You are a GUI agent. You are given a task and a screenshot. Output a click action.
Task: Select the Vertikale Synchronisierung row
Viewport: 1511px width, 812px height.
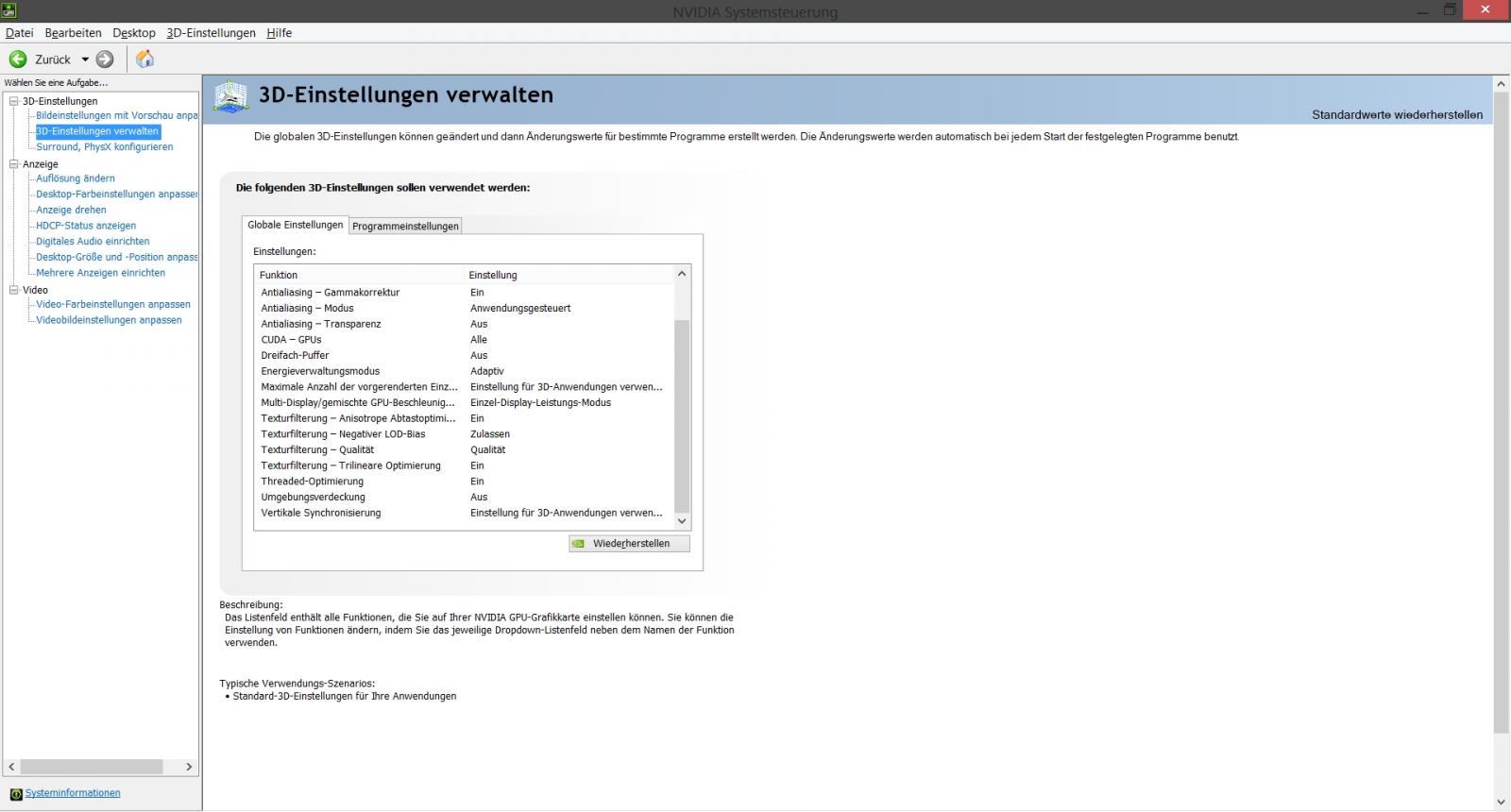pyautogui.click(x=465, y=514)
